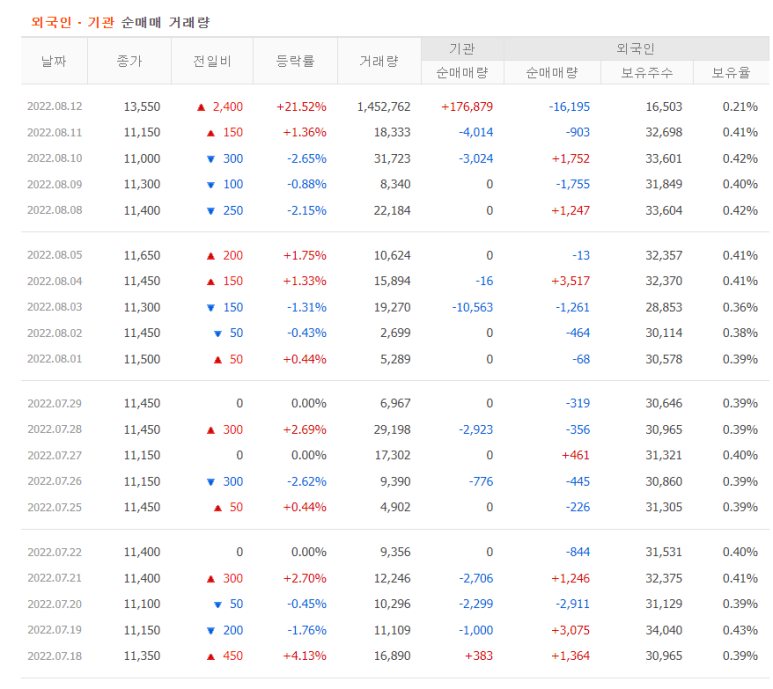Viewport: 773px width, 689px height.
Task: Click foreign value -226
Action: click(x=578, y=507)
